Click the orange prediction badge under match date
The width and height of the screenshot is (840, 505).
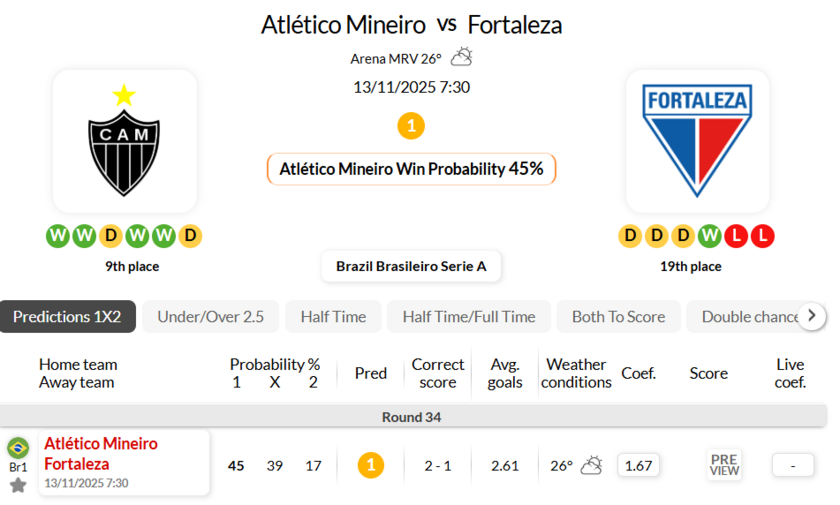(x=411, y=126)
